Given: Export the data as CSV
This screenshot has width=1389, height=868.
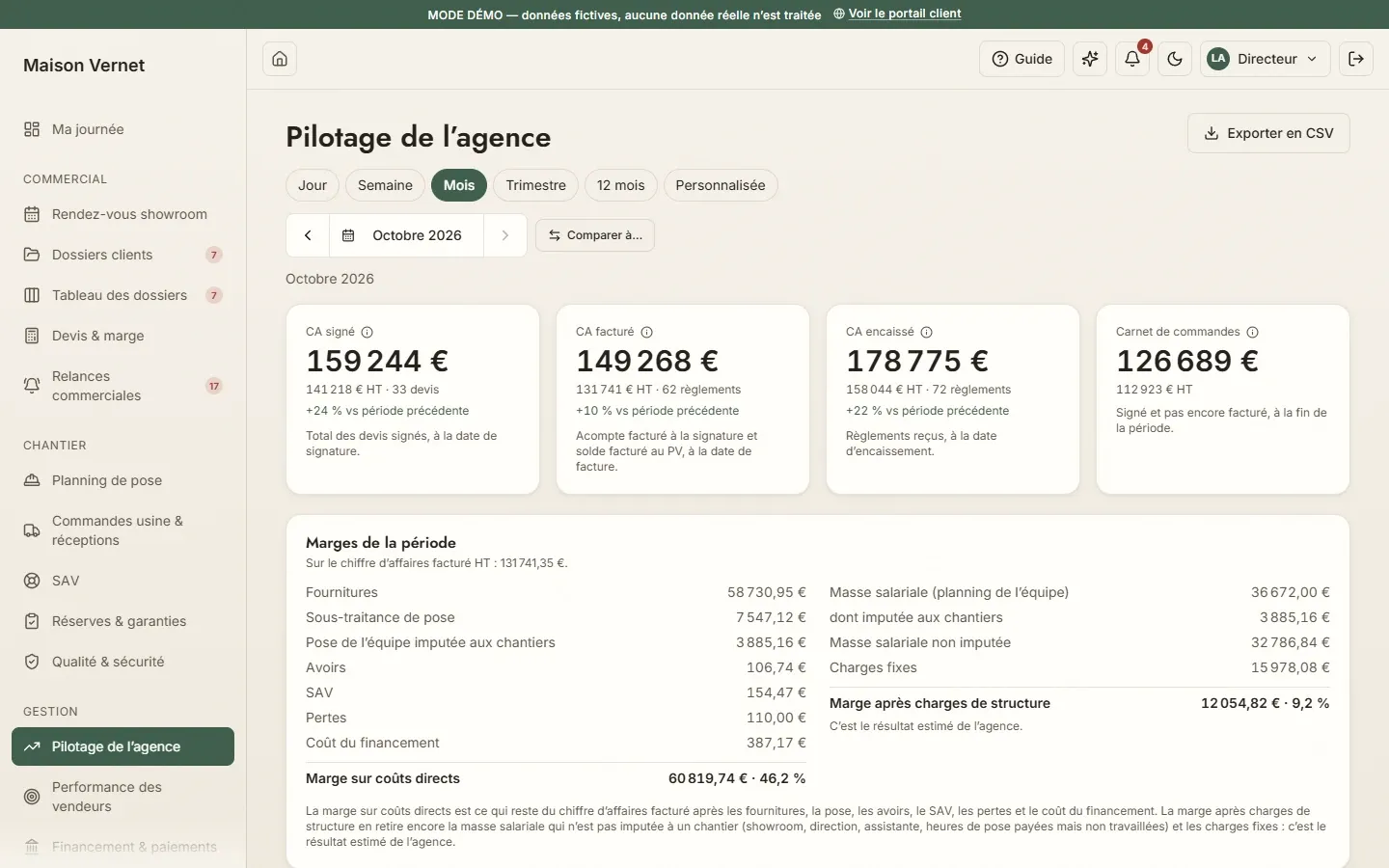Looking at the screenshot, I should click(x=1268, y=133).
